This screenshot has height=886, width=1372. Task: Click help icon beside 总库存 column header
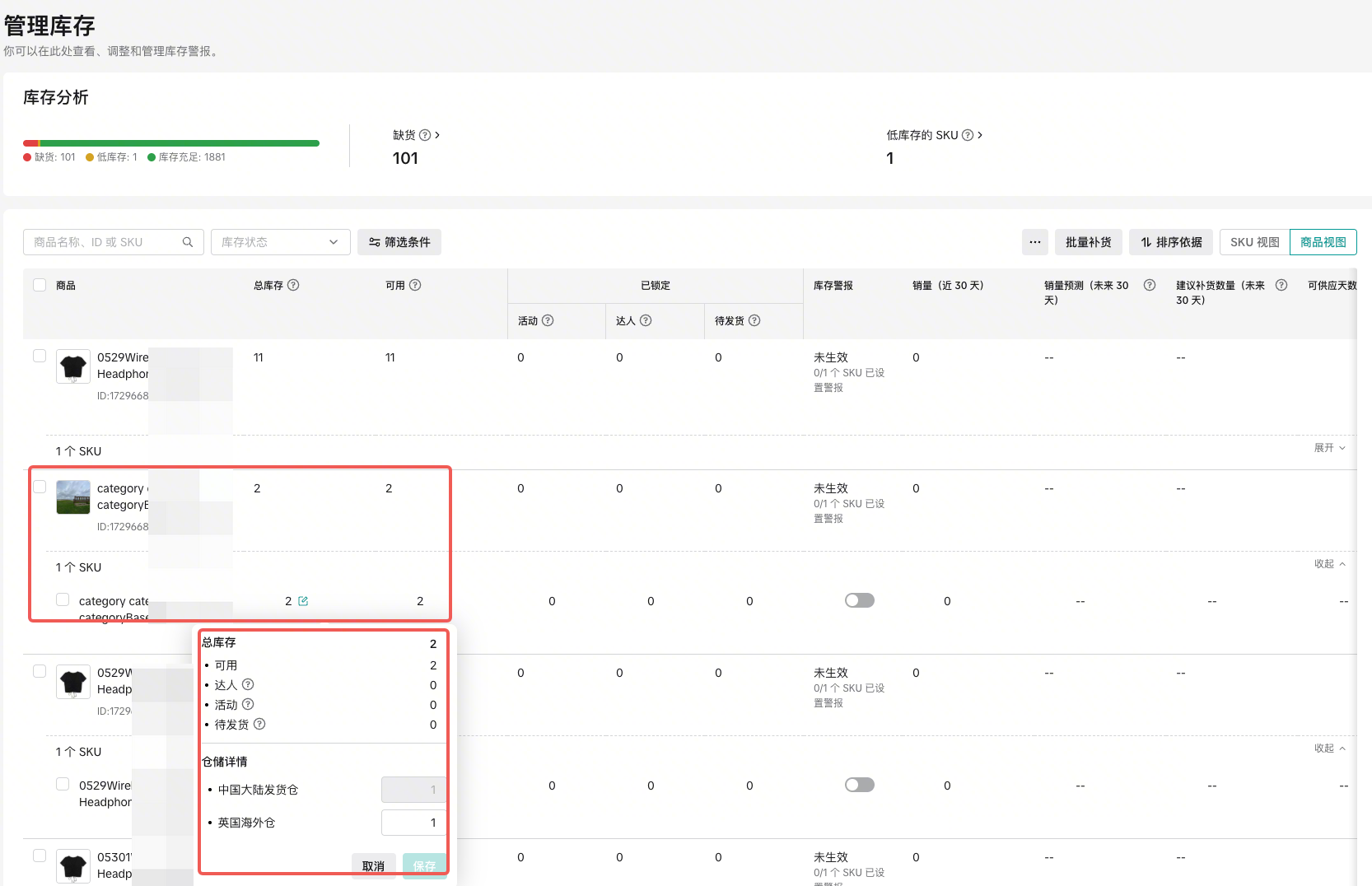click(x=293, y=285)
